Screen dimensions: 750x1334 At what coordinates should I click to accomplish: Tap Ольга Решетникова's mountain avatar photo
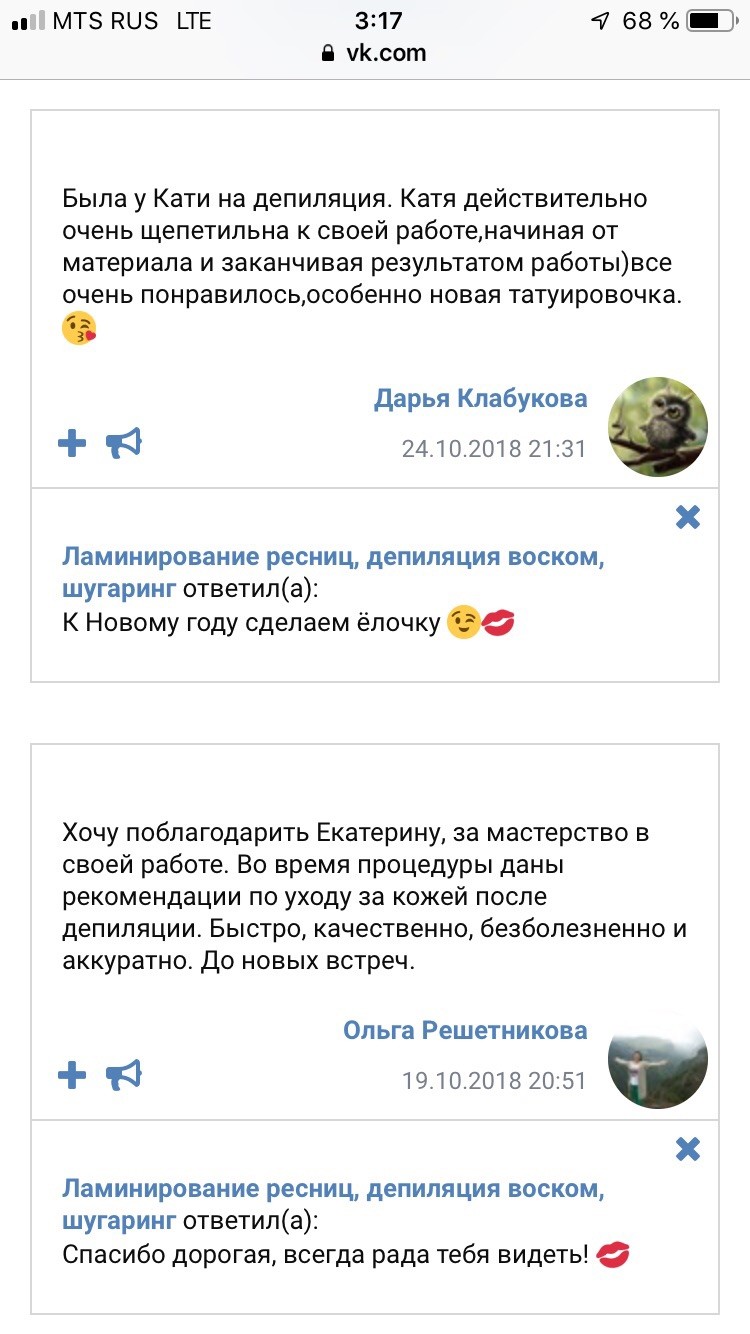[x=658, y=1059]
